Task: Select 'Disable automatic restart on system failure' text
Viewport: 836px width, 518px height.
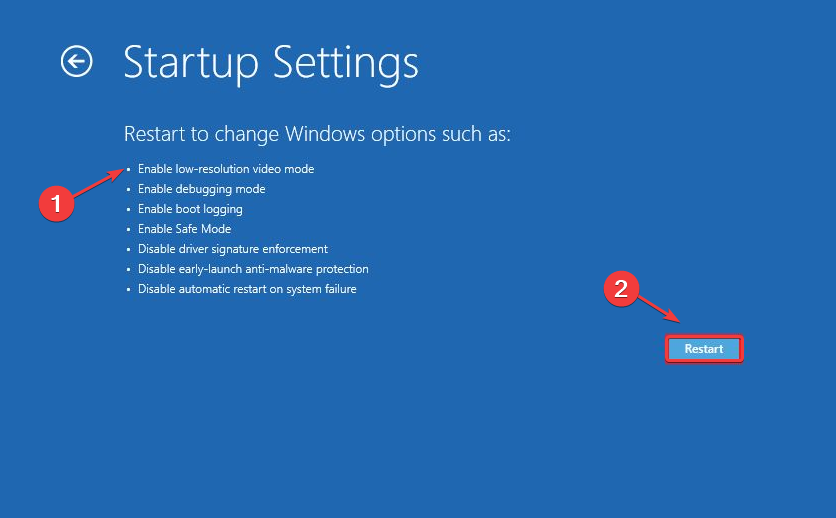Action: coord(247,289)
